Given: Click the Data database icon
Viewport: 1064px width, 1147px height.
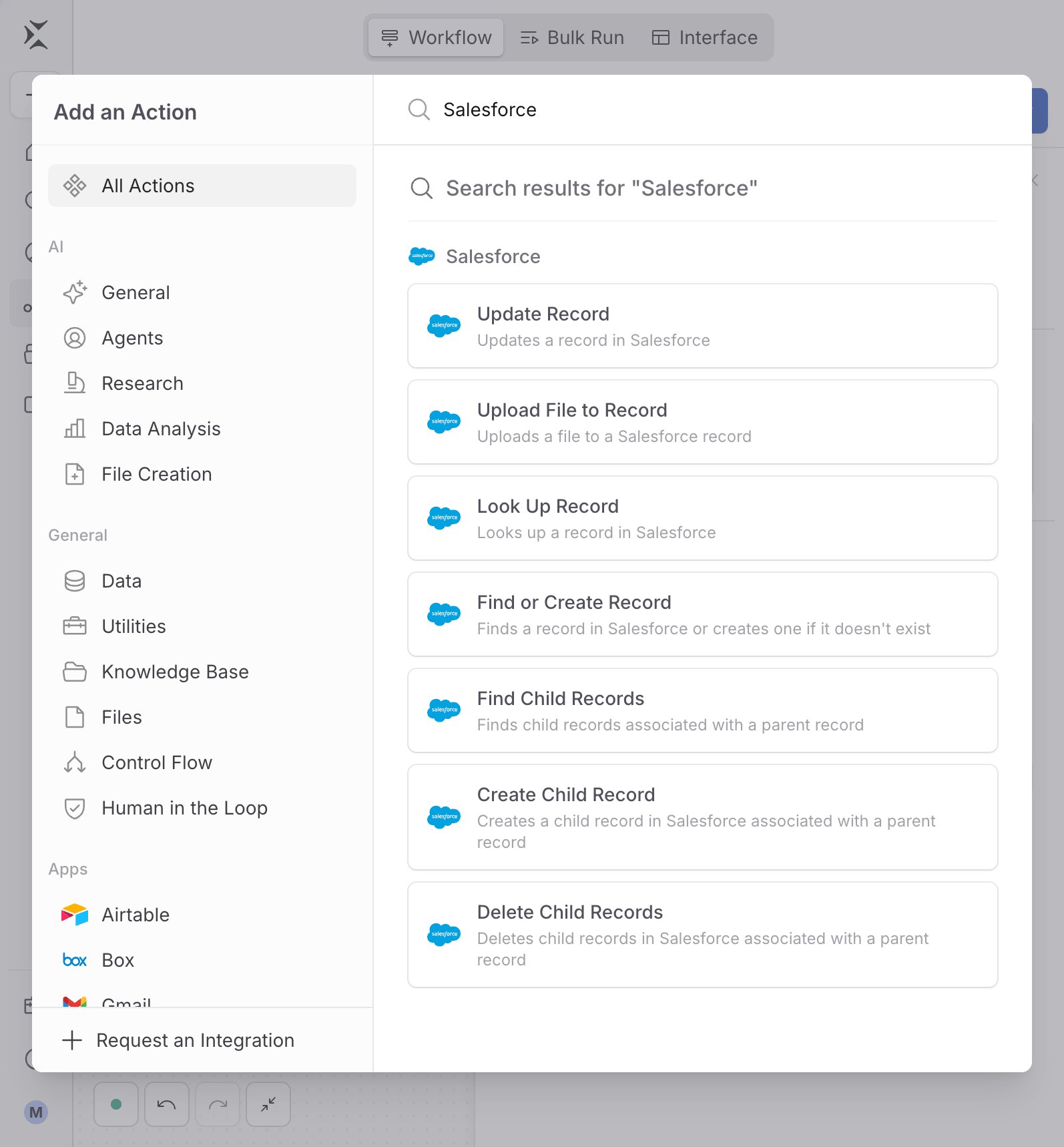Looking at the screenshot, I should (x=75, y=581).
